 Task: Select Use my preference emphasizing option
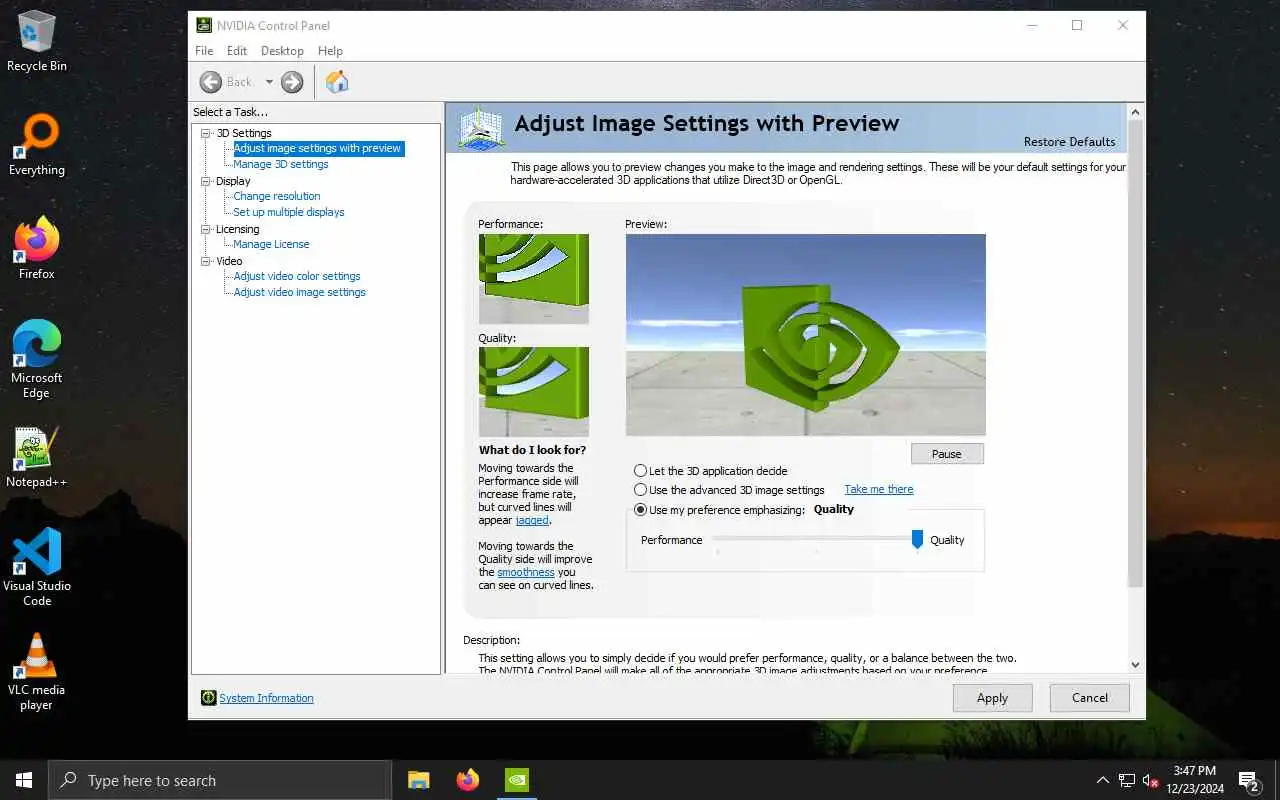[641, 510]
